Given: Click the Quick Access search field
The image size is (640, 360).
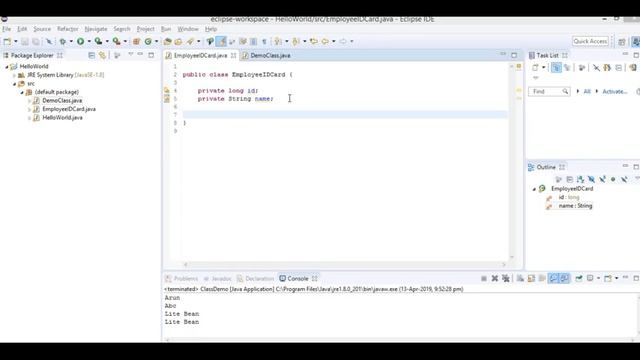Looking at the screenshot, I should tap(590, 41).
